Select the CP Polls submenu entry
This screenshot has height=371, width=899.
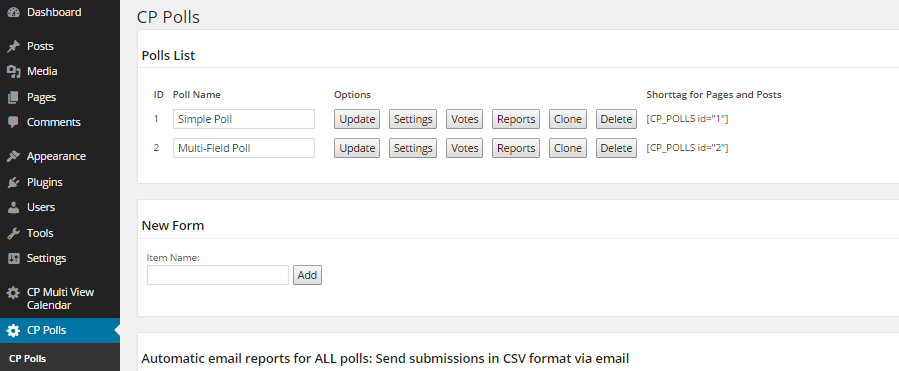(x=28, y=359)
